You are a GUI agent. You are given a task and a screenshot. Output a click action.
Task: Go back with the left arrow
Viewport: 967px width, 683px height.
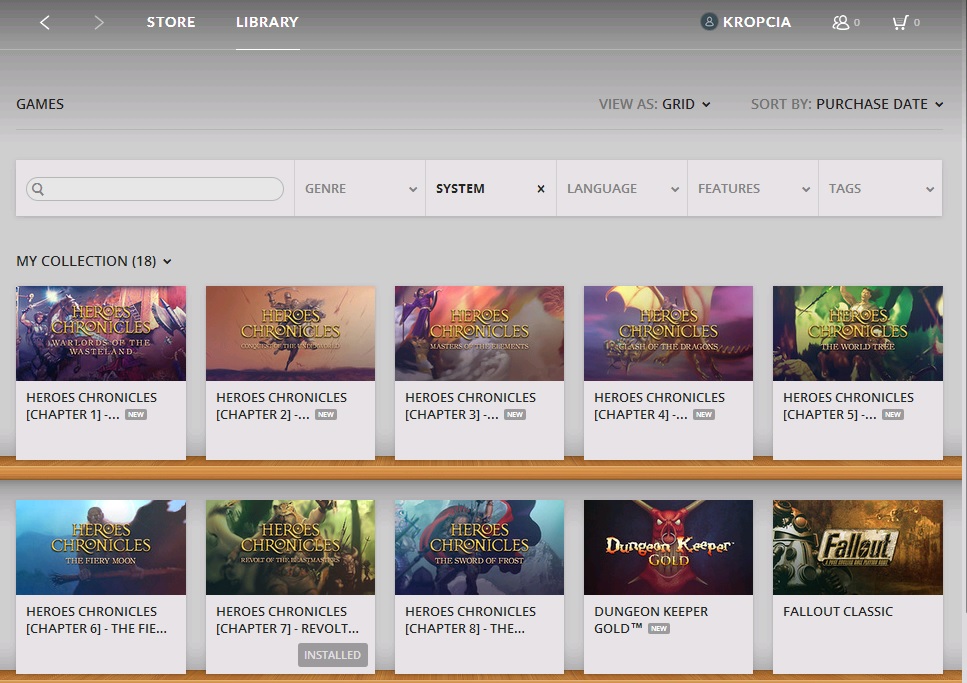click(44, 23)
